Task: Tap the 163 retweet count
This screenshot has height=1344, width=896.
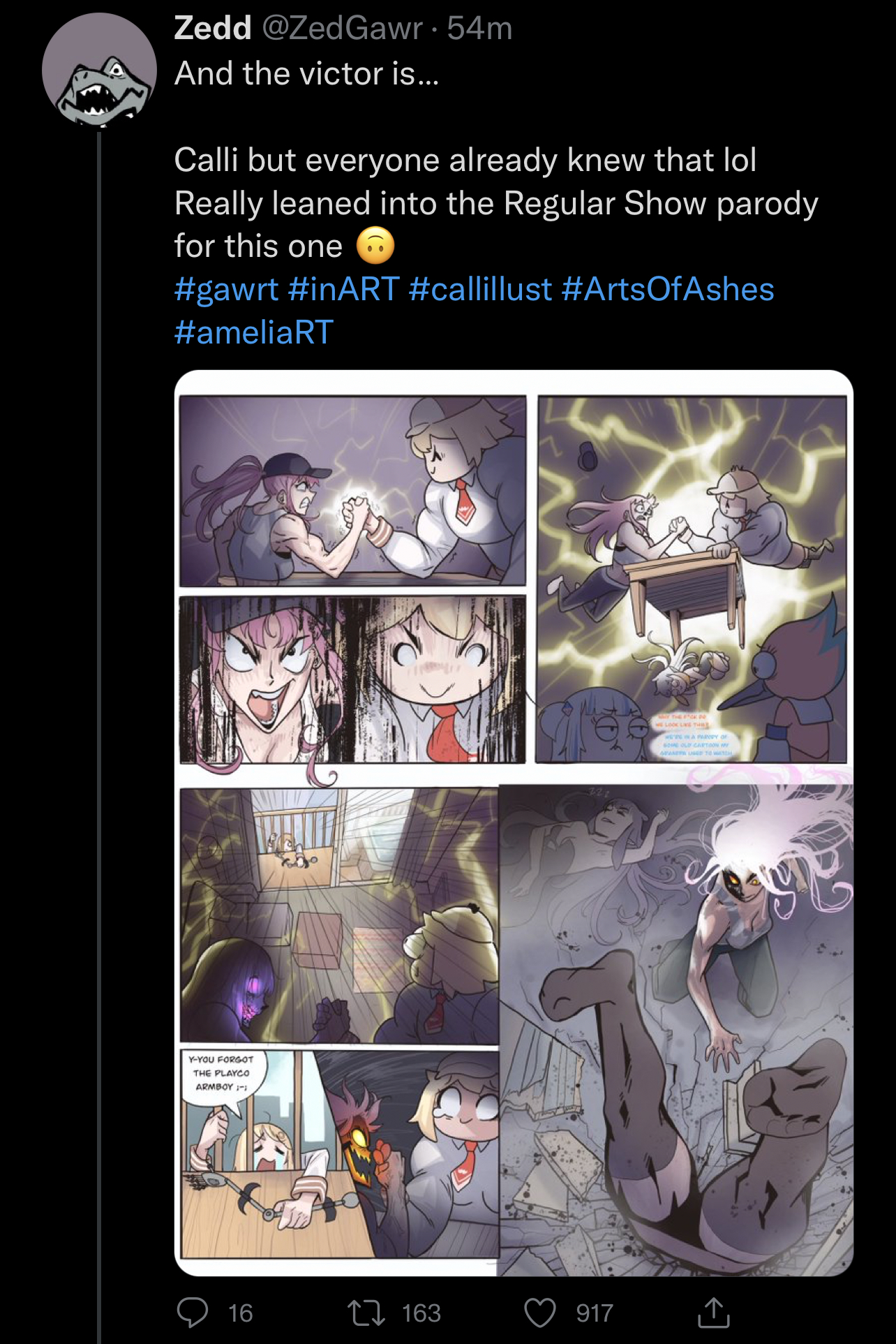Action: [x=421, y=1313]
